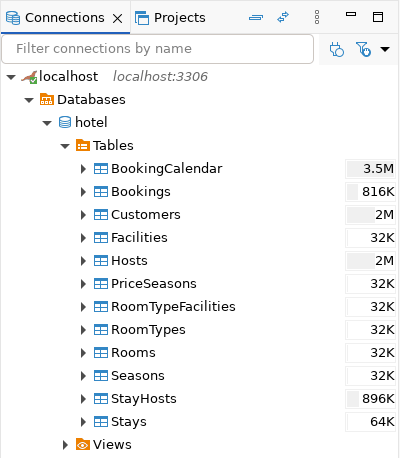Click the show connected only plug icon
The width and height of the screenshot is (400, 458).
click(x=336, y=50)
